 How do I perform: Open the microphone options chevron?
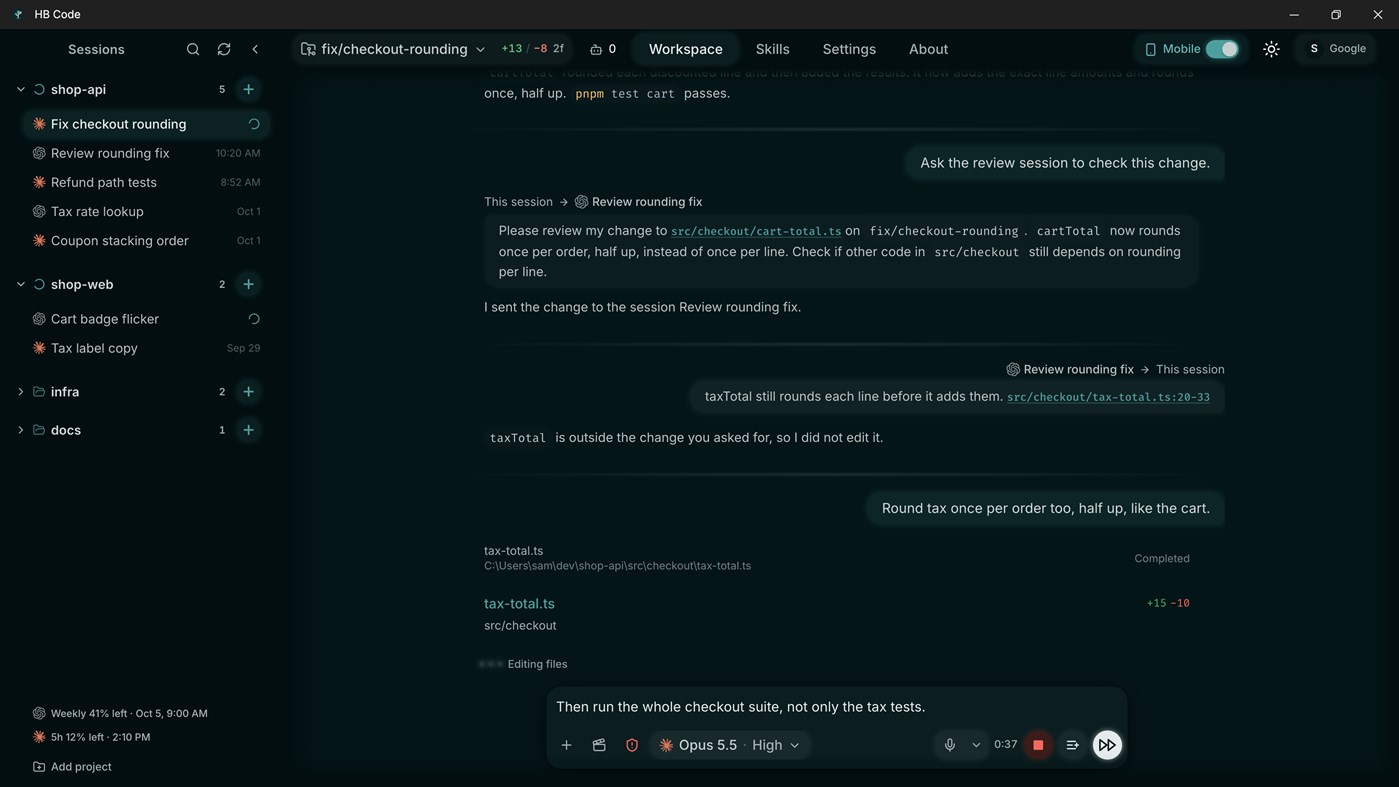tap(976, 745)
